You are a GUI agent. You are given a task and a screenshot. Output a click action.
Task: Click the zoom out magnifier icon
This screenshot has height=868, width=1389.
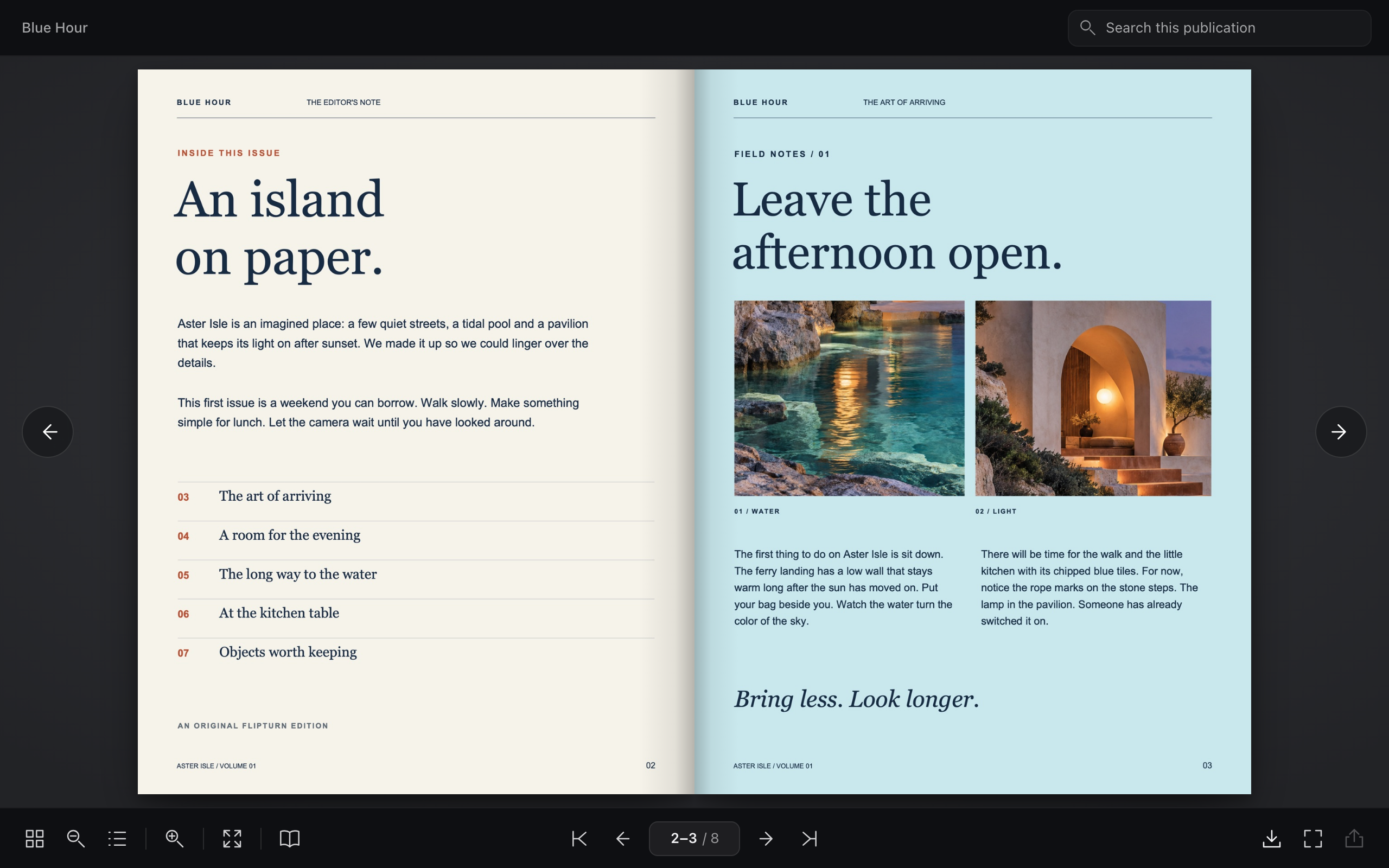coord(76,838)
